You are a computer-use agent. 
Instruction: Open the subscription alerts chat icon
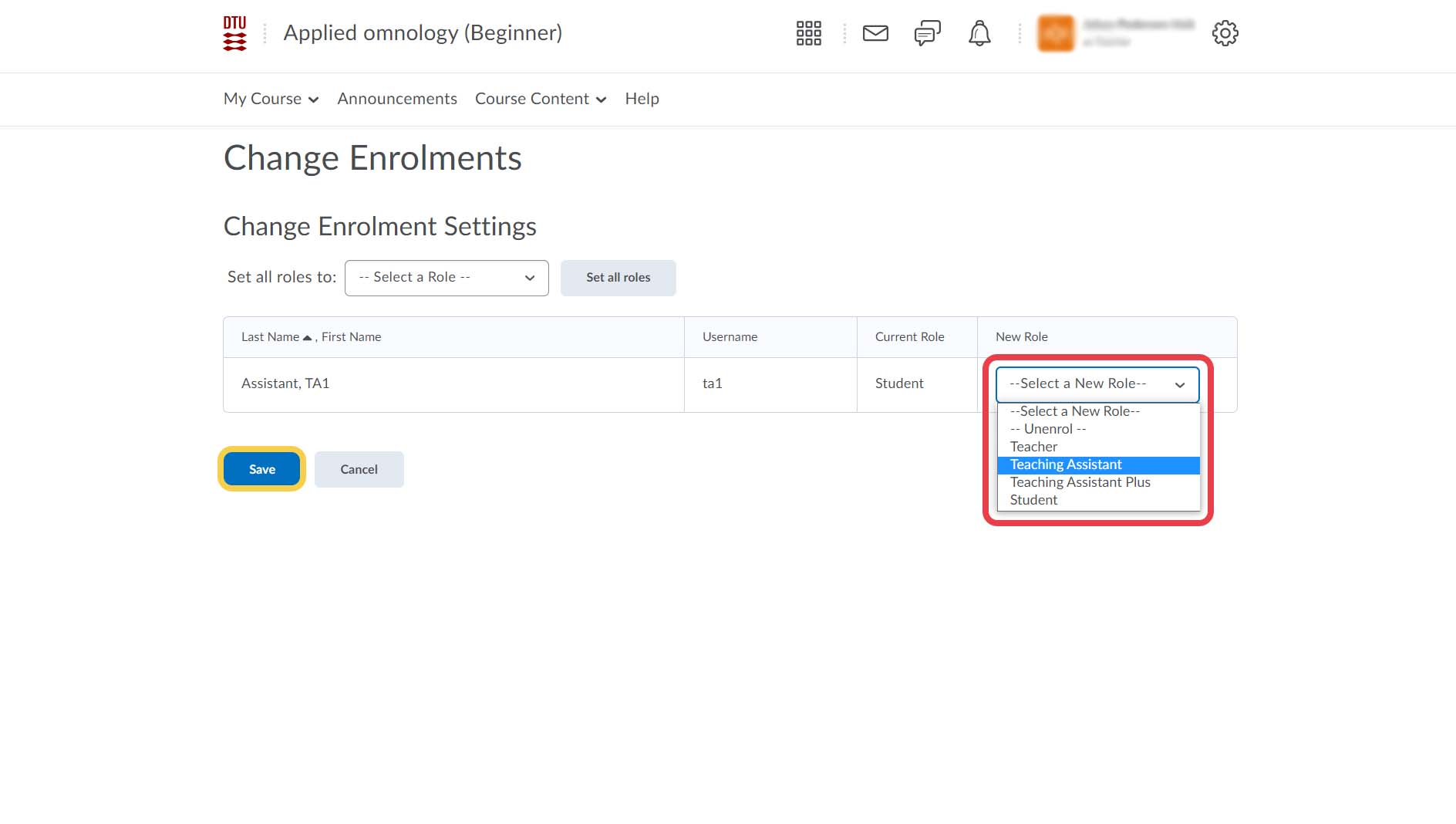tap(927, 33)
